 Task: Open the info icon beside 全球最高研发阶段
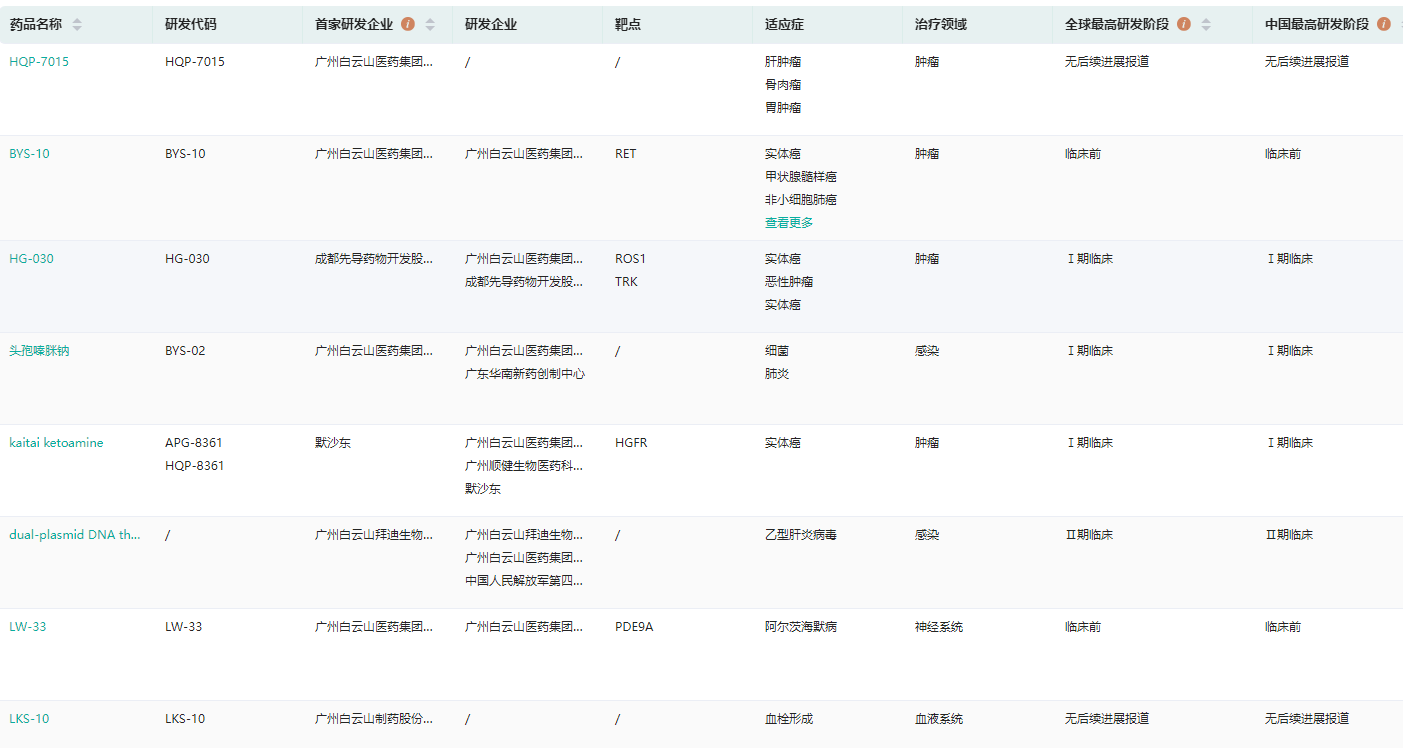coord(1184,24)
